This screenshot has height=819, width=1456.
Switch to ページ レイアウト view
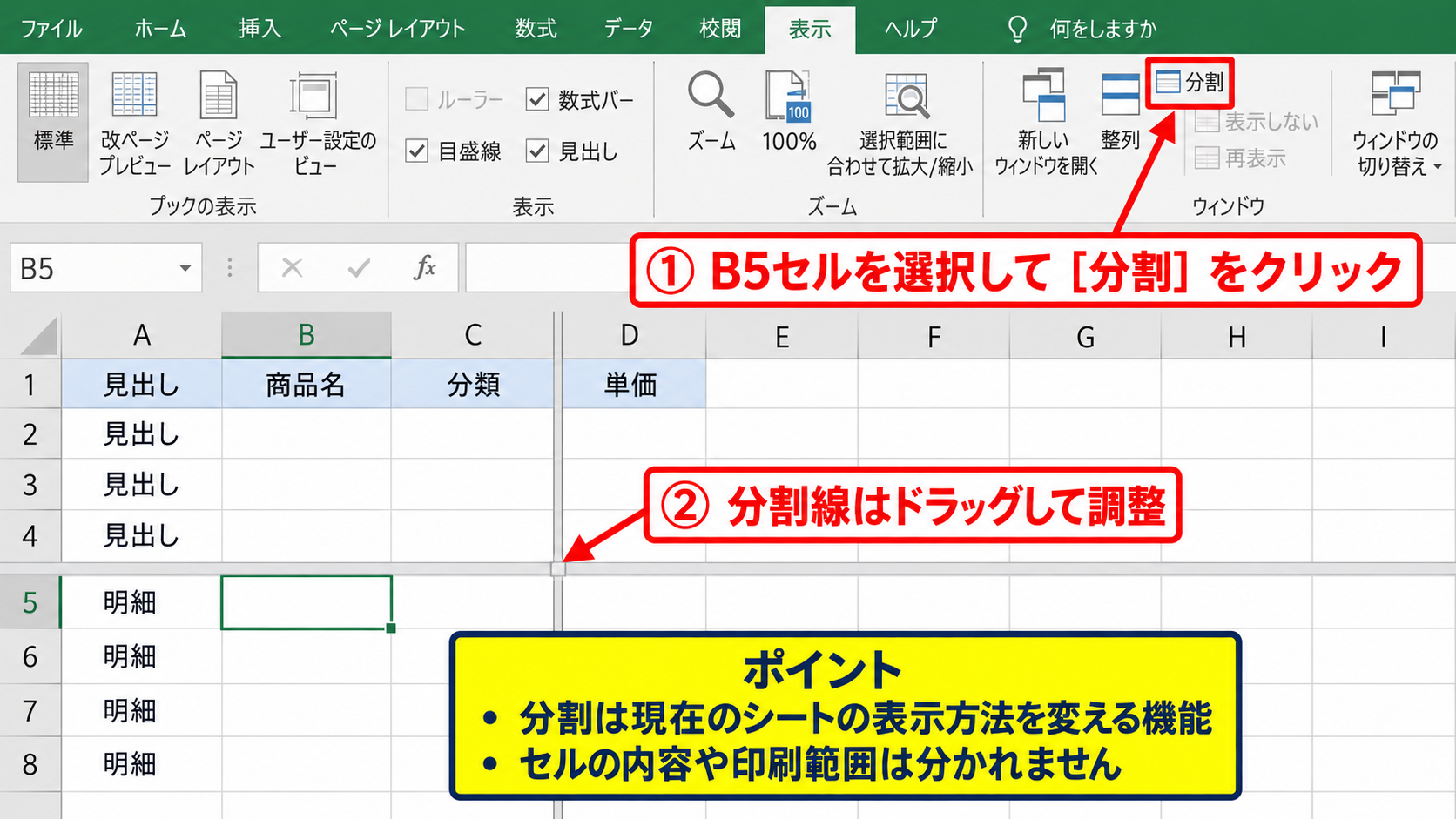point(219,123)
